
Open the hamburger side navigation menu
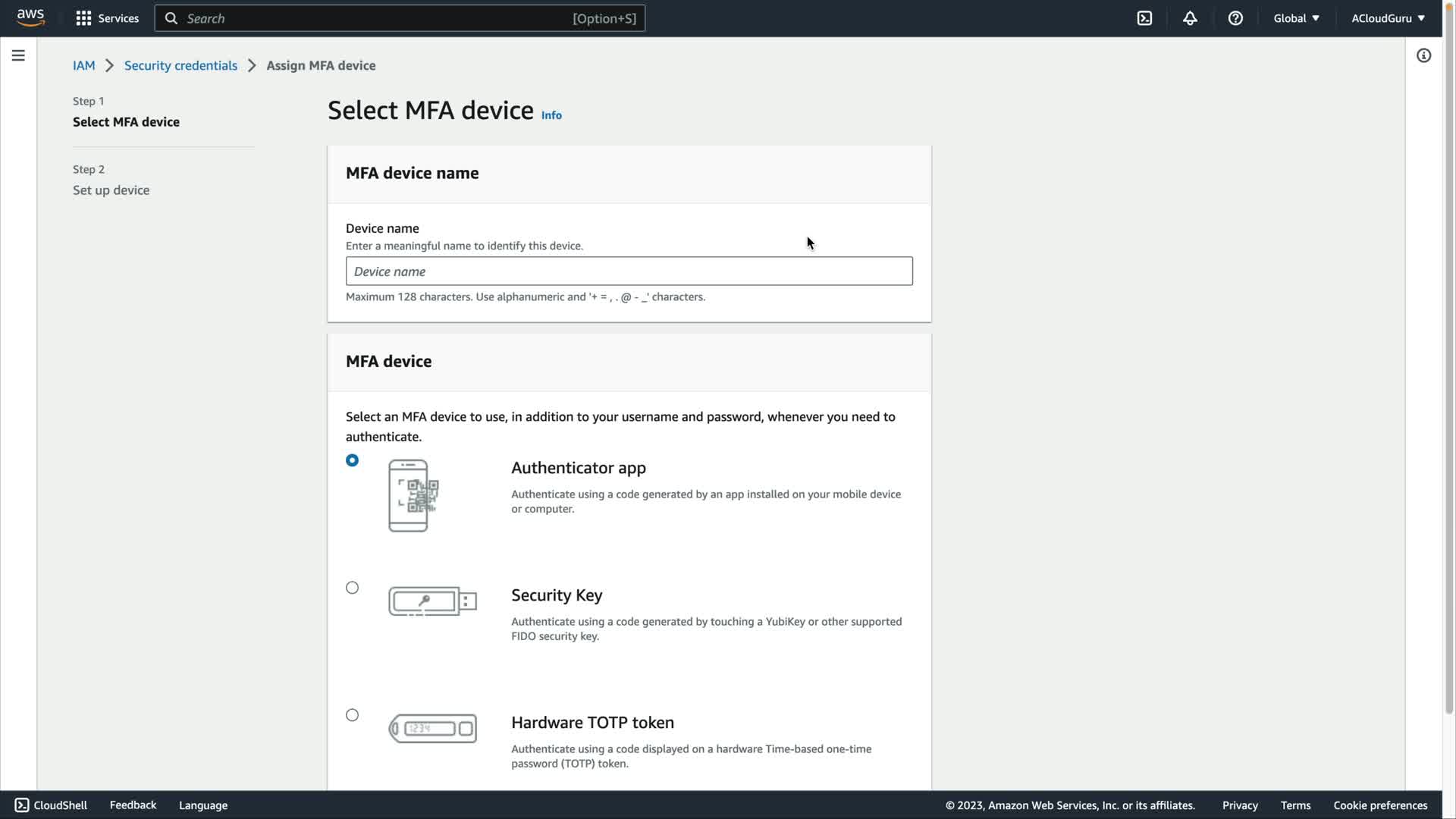pos(18,55)
